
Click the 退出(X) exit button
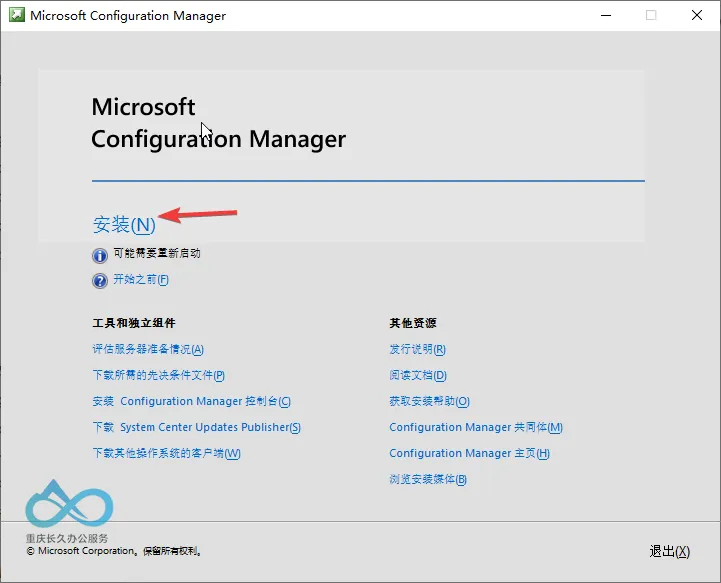pos(670,551)
